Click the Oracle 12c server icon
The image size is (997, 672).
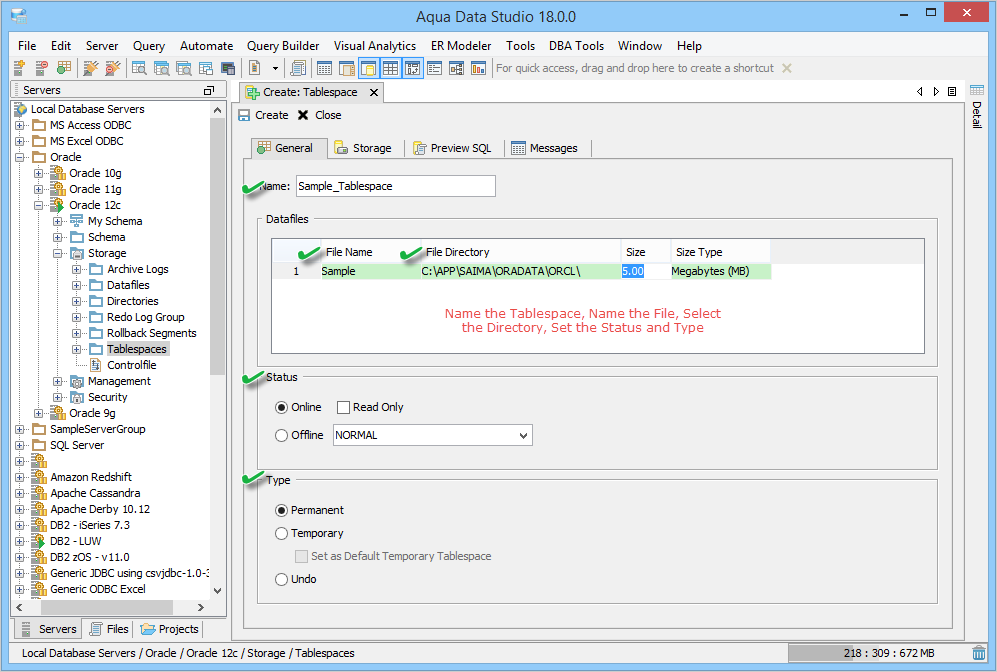click(57, 205)
